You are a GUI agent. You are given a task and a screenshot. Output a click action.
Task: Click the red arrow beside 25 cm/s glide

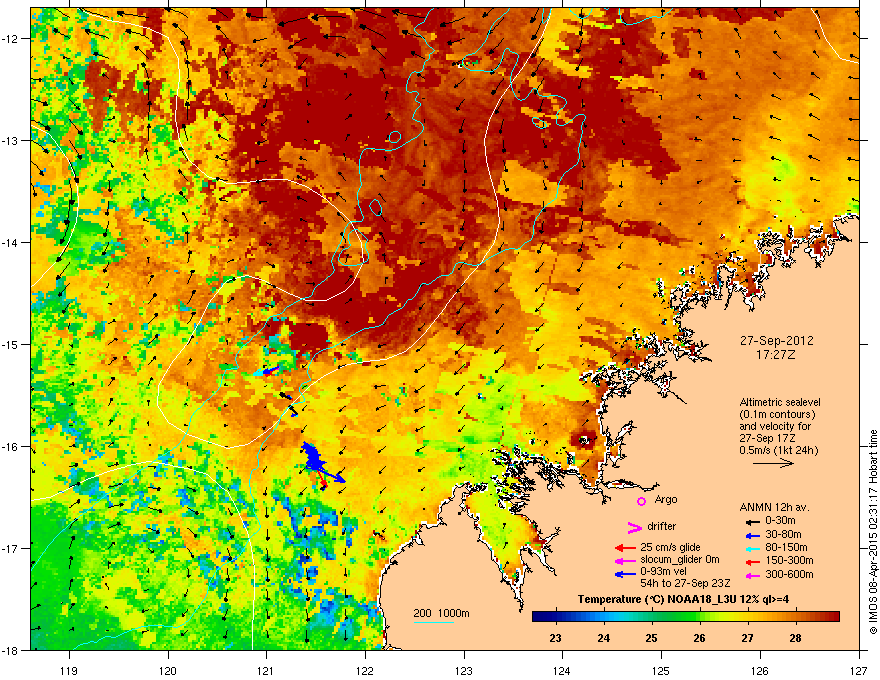pos(625,548)
